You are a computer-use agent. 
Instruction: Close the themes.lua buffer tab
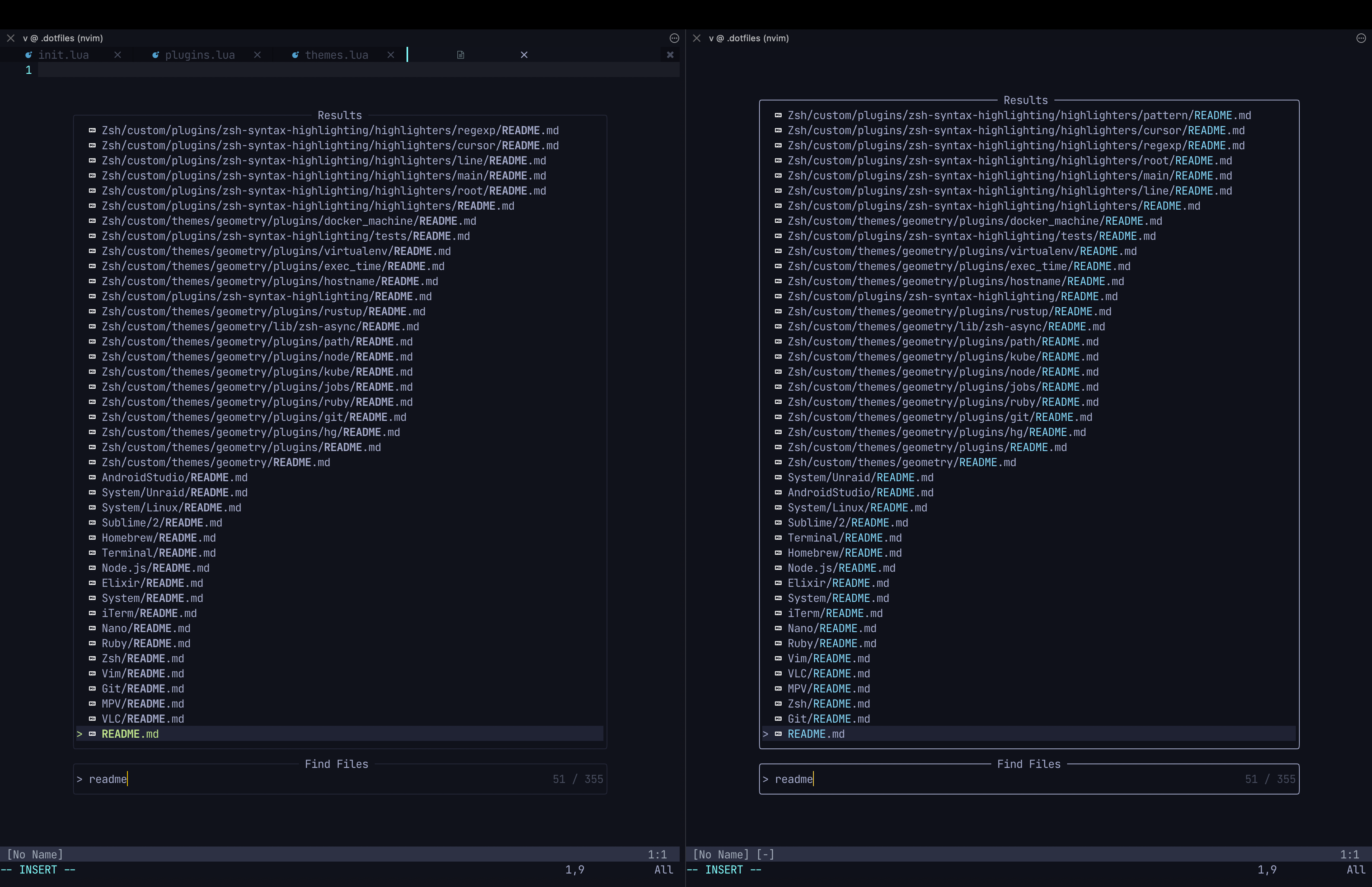tap(391, 55)
